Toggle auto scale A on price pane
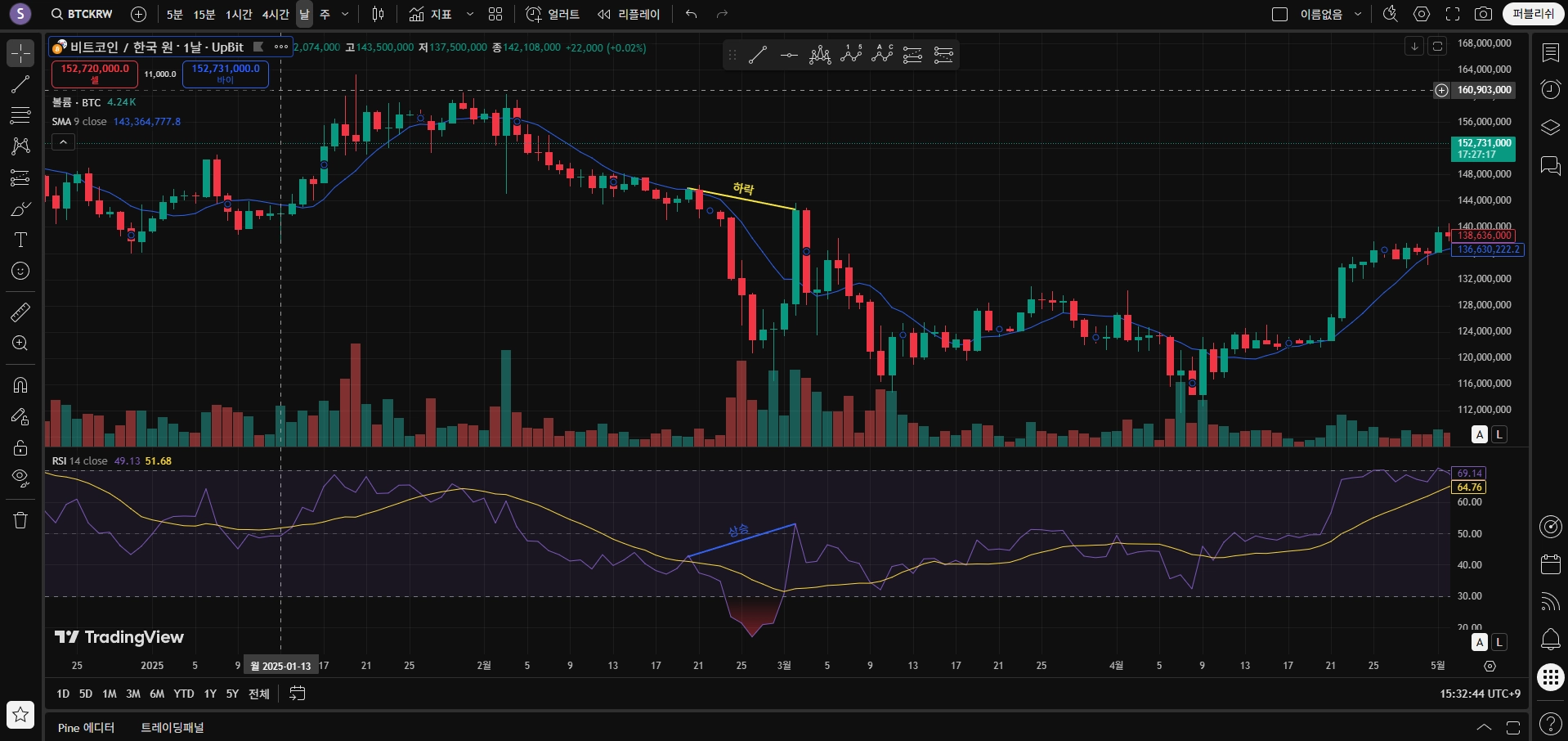Screen dimensions: 1568x741 [1480, 434]
